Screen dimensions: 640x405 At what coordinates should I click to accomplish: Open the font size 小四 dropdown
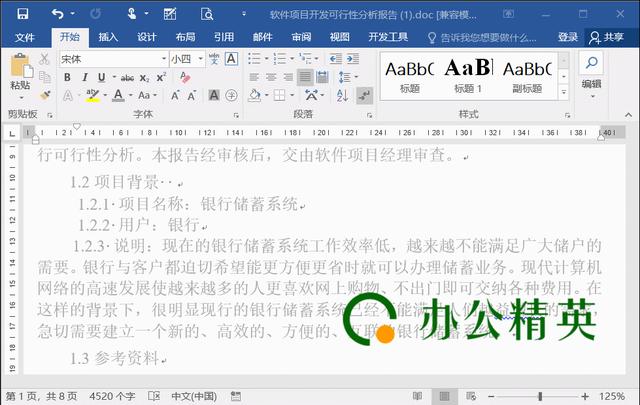tap(200, 59)
